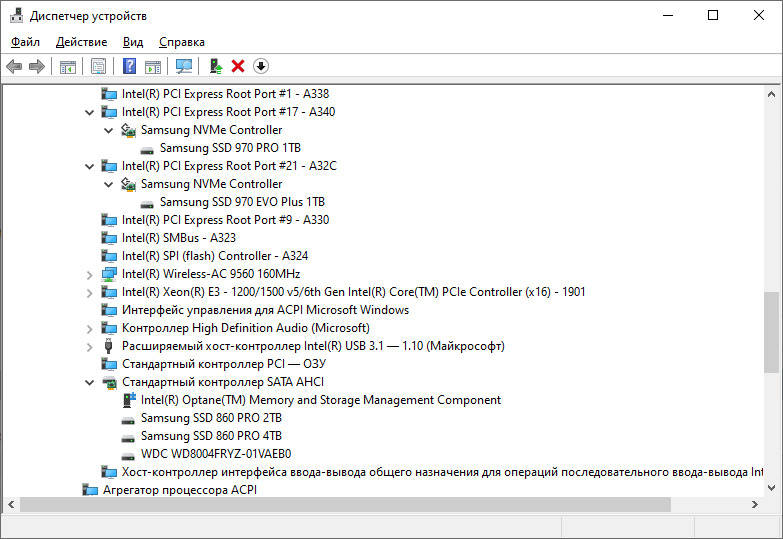Image resolution: width=783 pixels, height=539 pixels.
Task: Expand Контроллер High Definition Audio node
Action: (x=89, y=328)
